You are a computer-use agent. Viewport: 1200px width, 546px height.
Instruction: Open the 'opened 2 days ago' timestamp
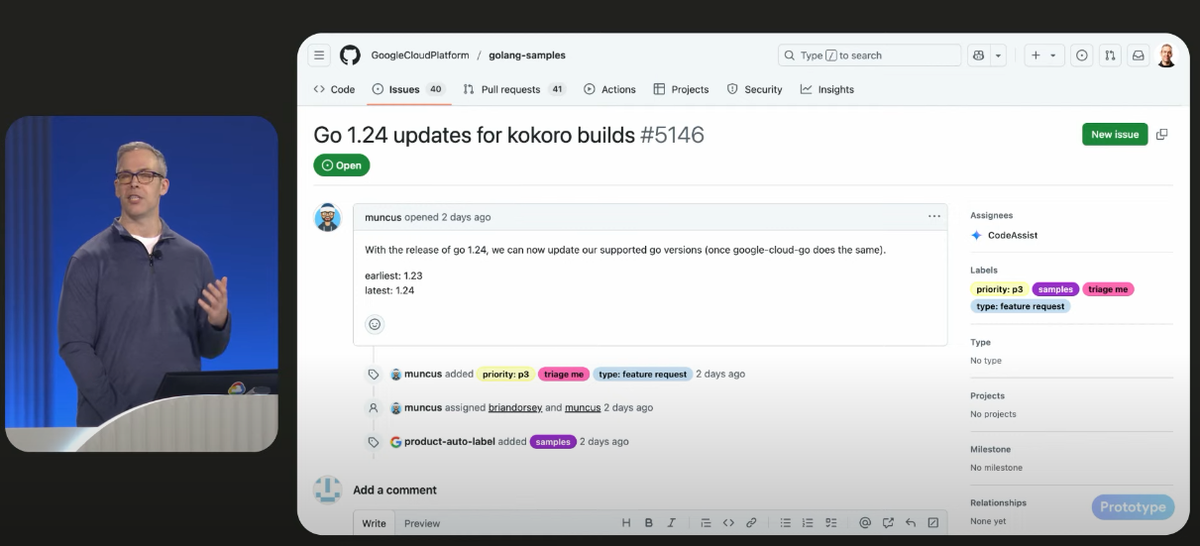click(448, 217)
